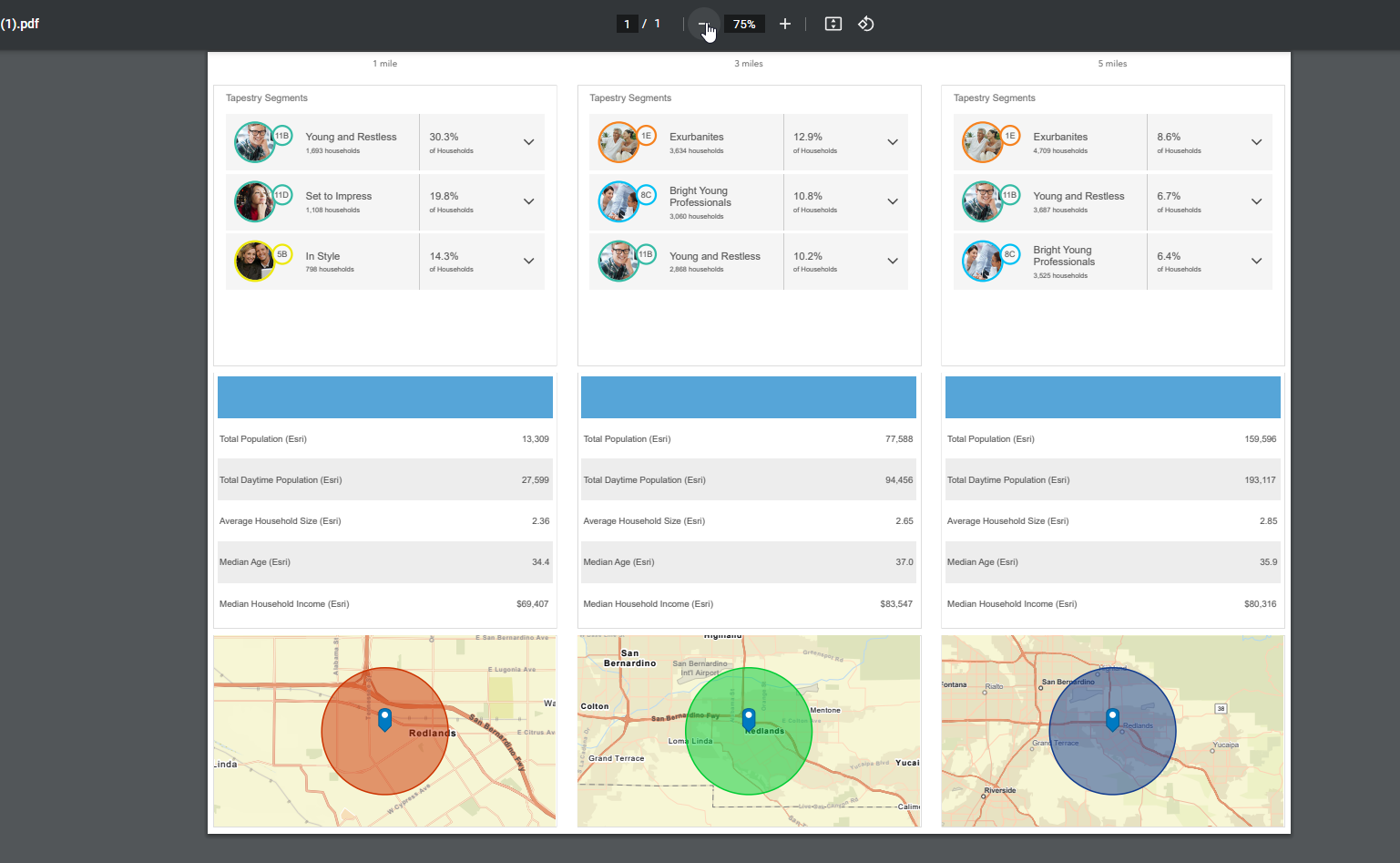Expand Bright Young Professionals in 3 miles column

[x=892, y=201]
